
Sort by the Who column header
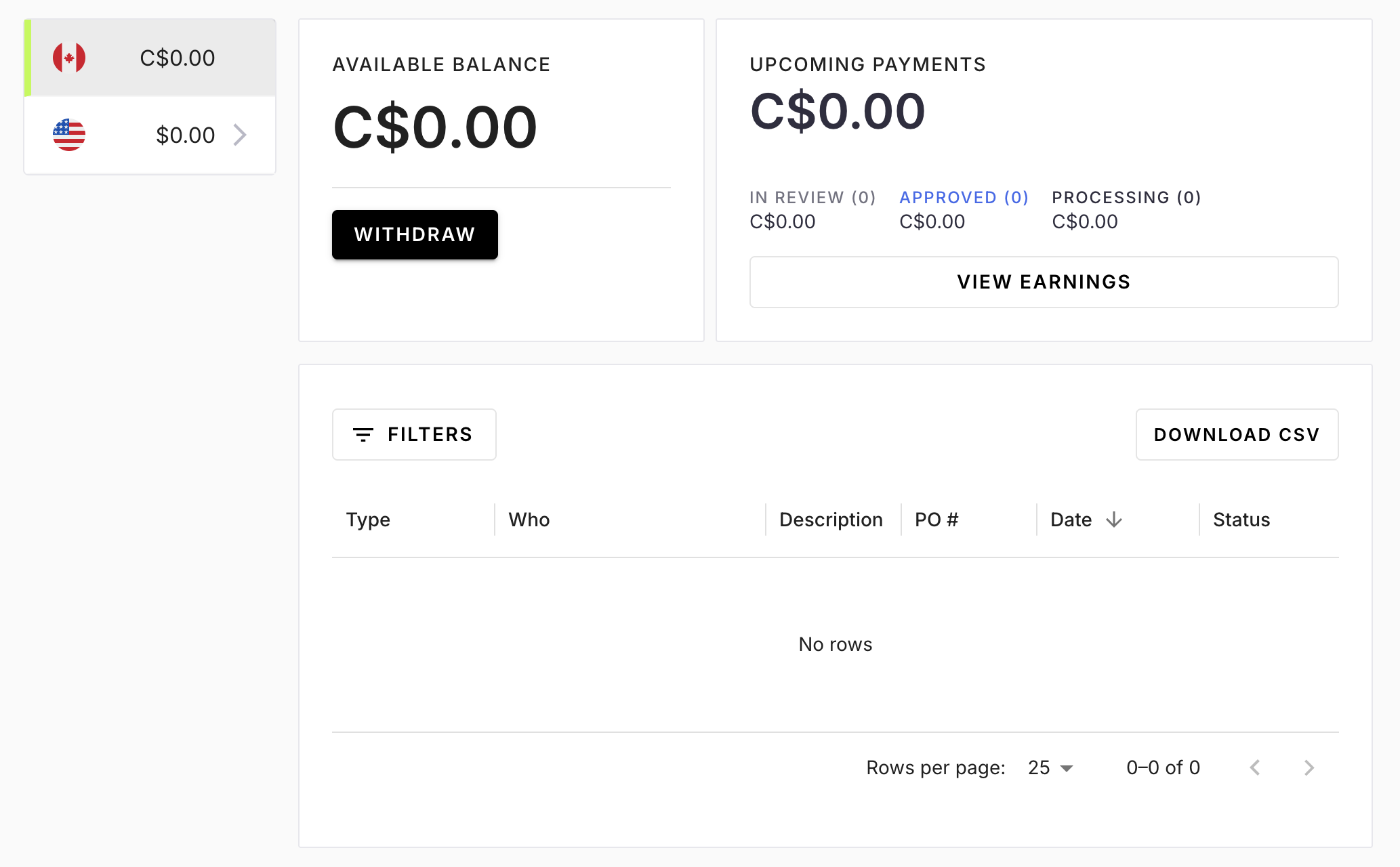(529, 520)
